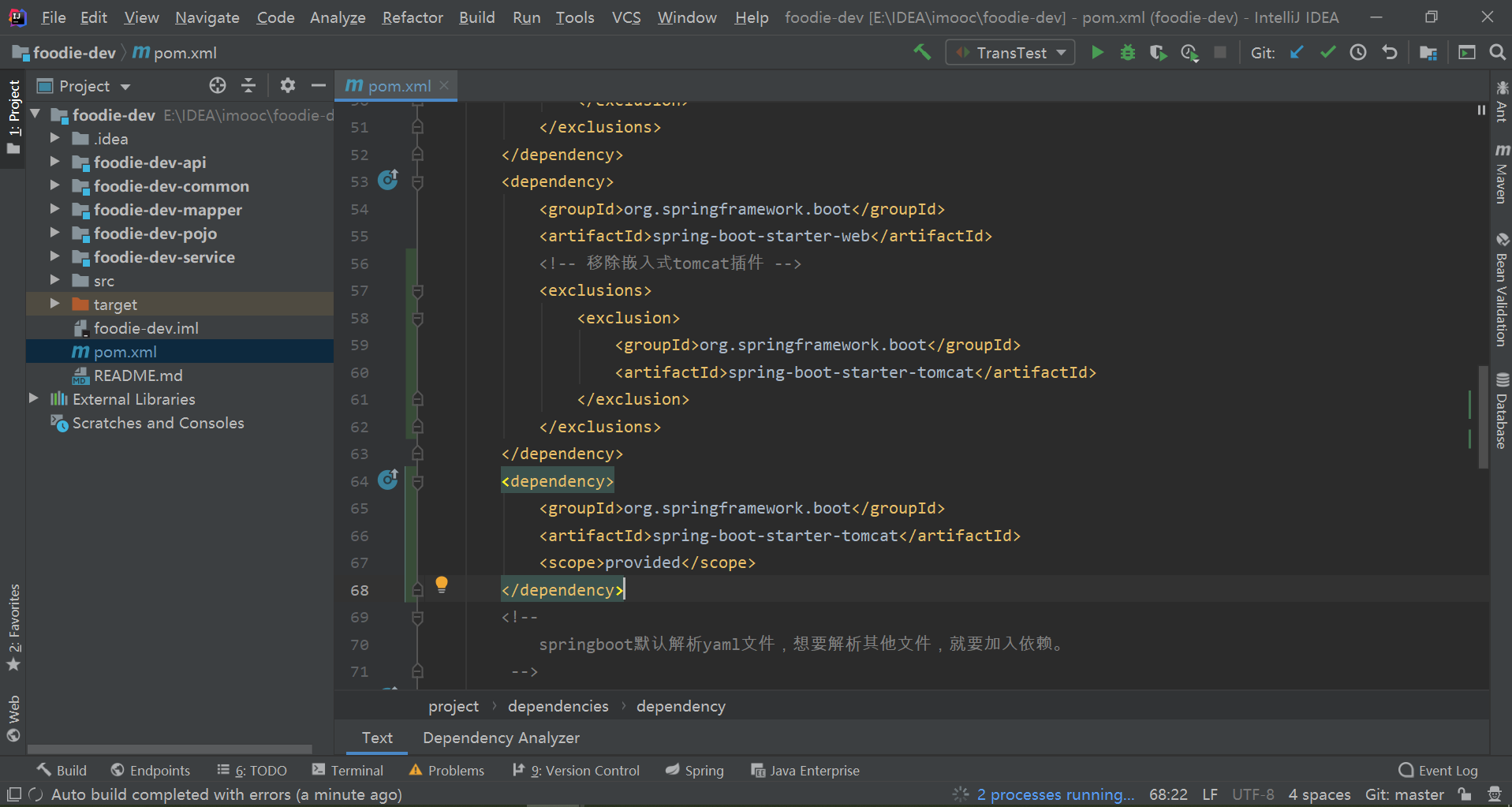Screen dimensions: 1512x807
Task: Click the Build Project hammer icon
Action: coord(922,52)
